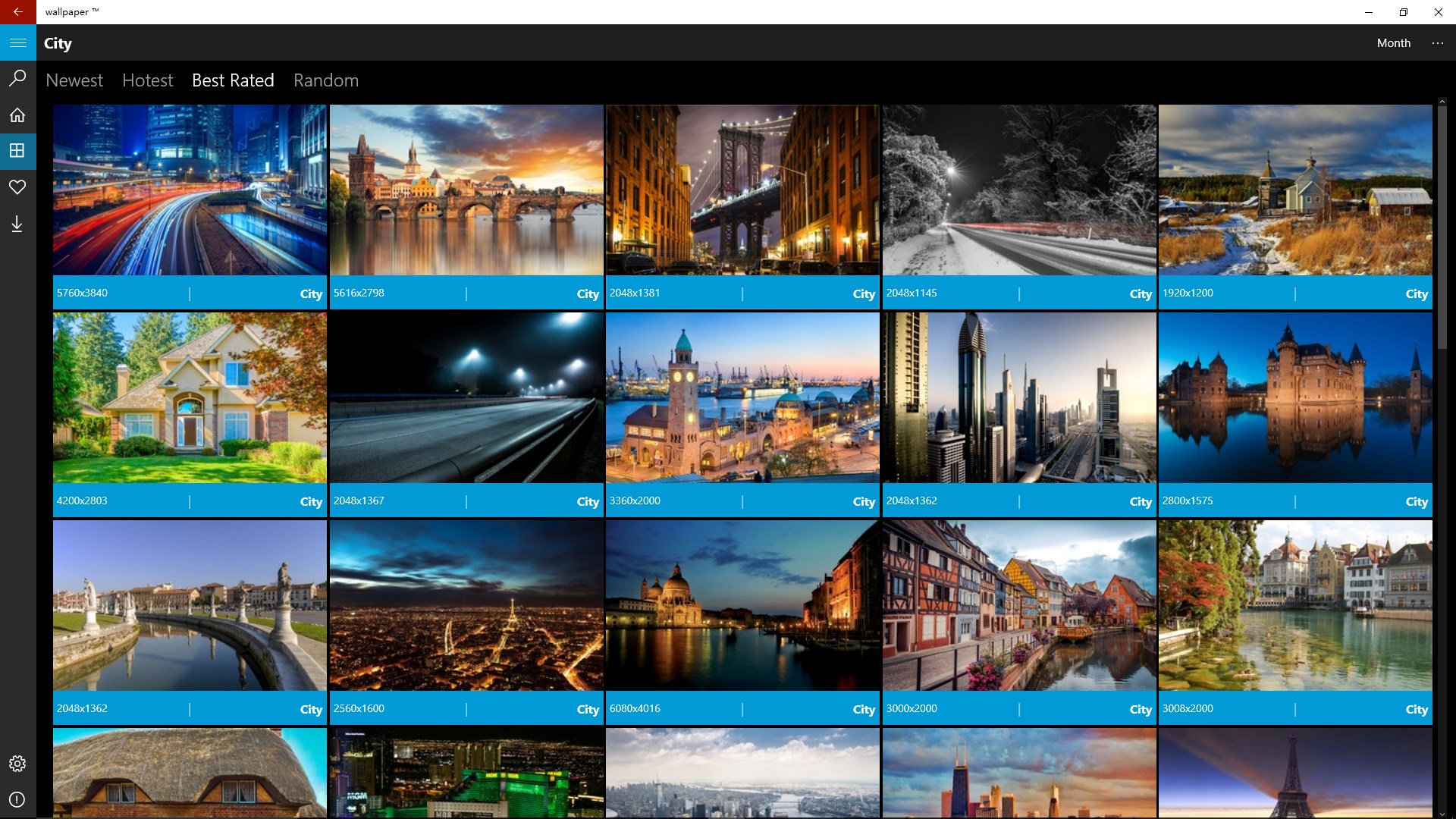Go back using the back arrow
The image size is (1456, 819).
point(17,12)
